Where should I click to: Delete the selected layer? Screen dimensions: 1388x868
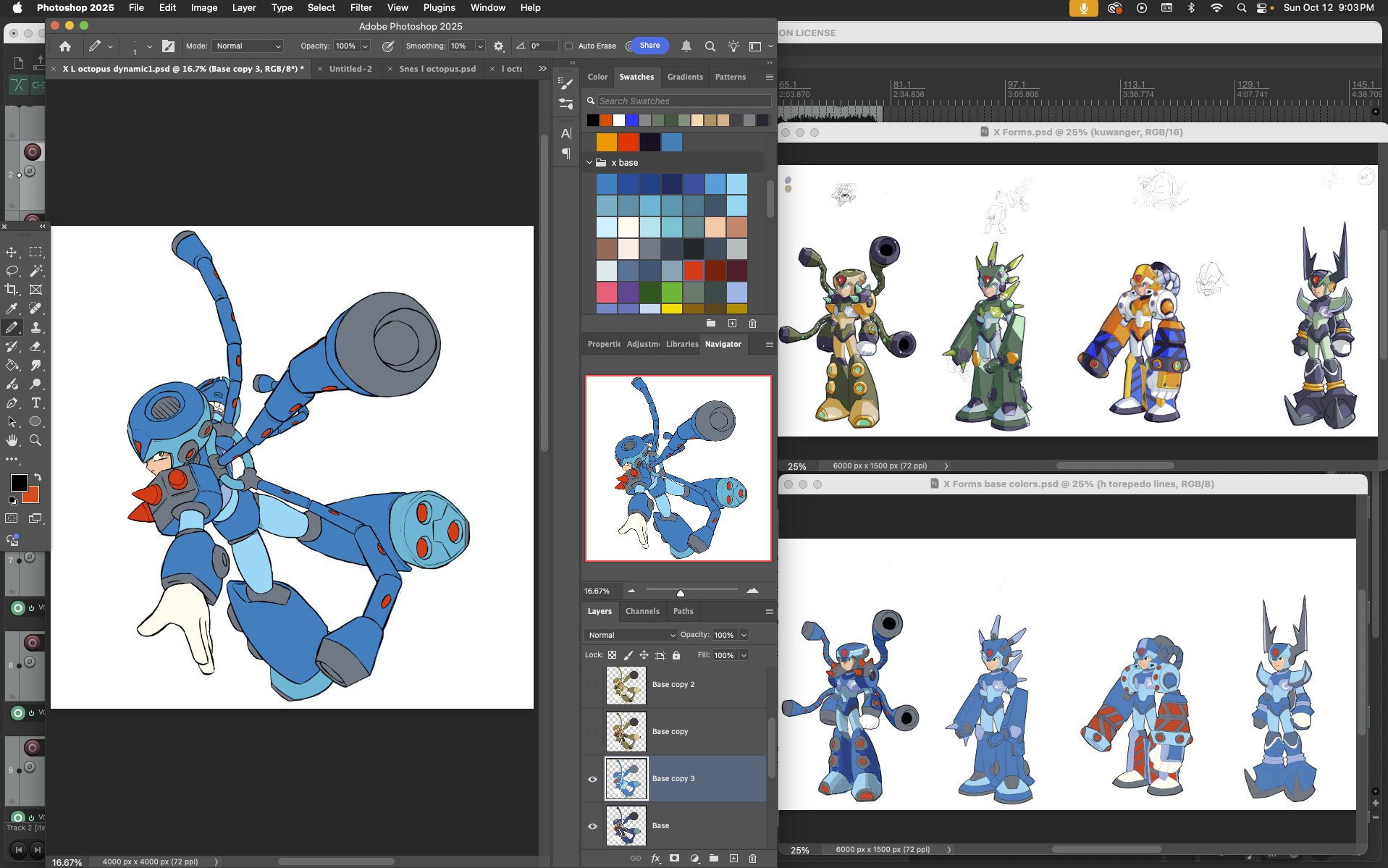pos(753,859)
